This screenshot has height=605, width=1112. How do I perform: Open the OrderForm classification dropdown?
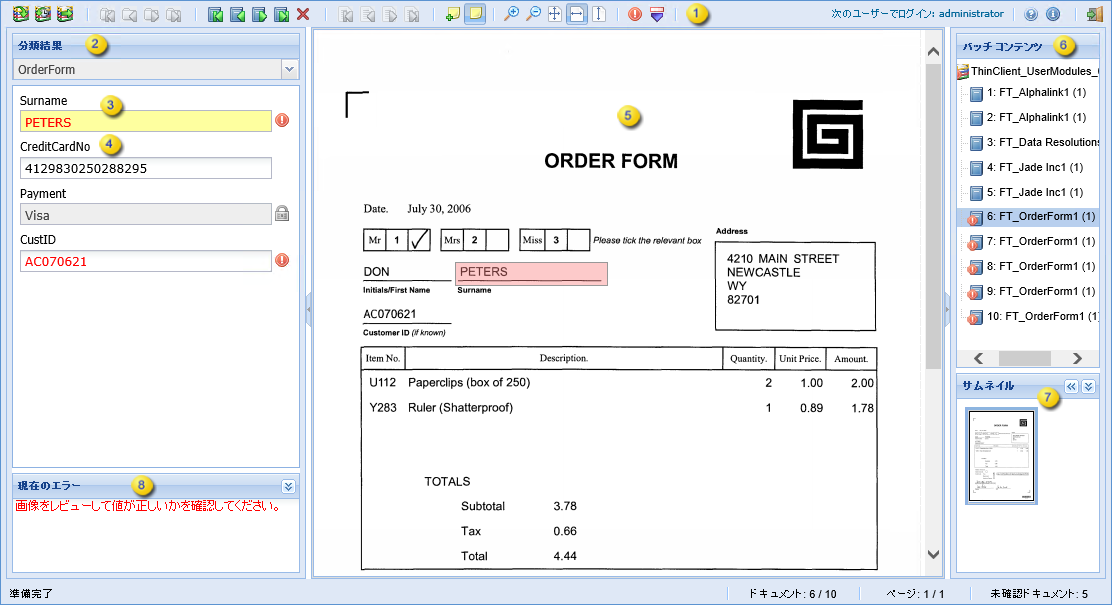(x=290, y=69)
